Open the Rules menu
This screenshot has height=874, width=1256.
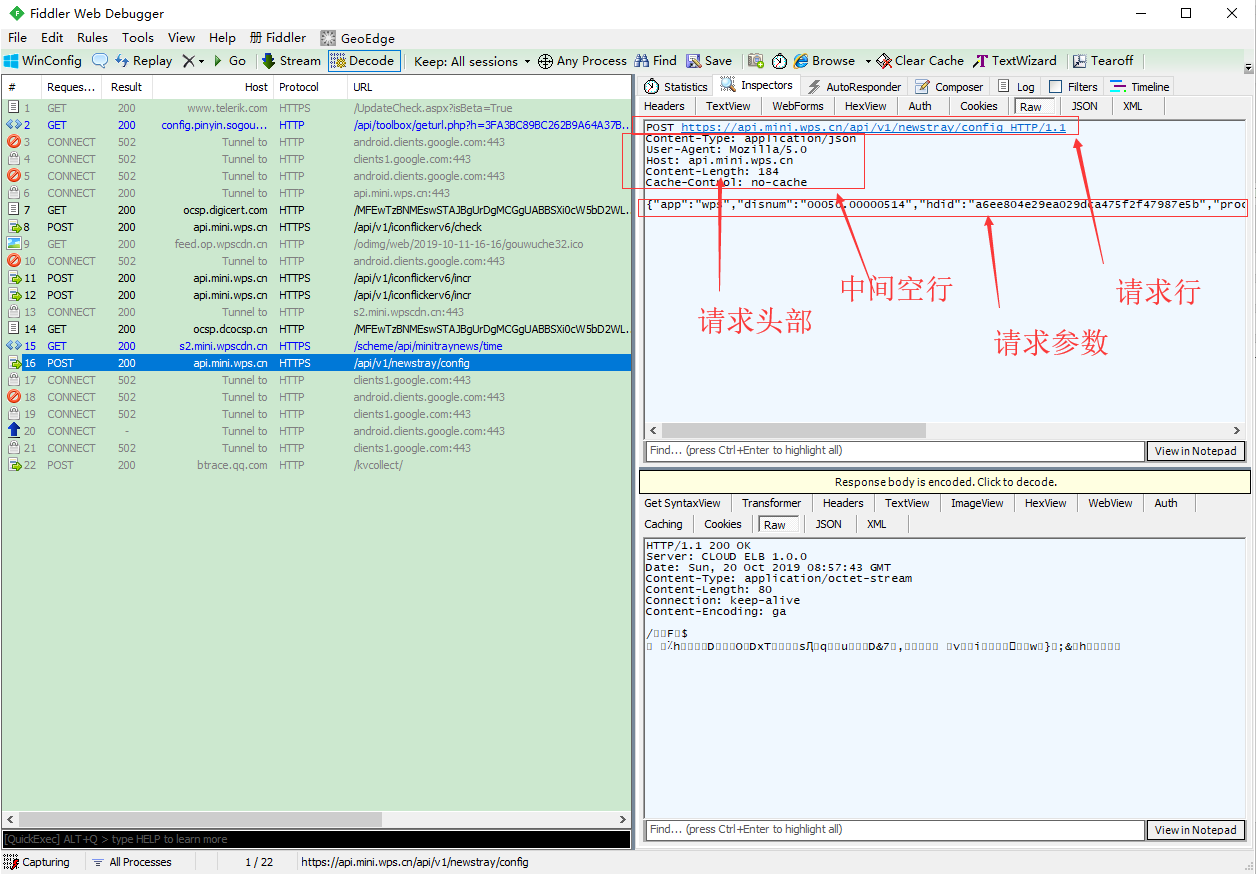point(92,38)
